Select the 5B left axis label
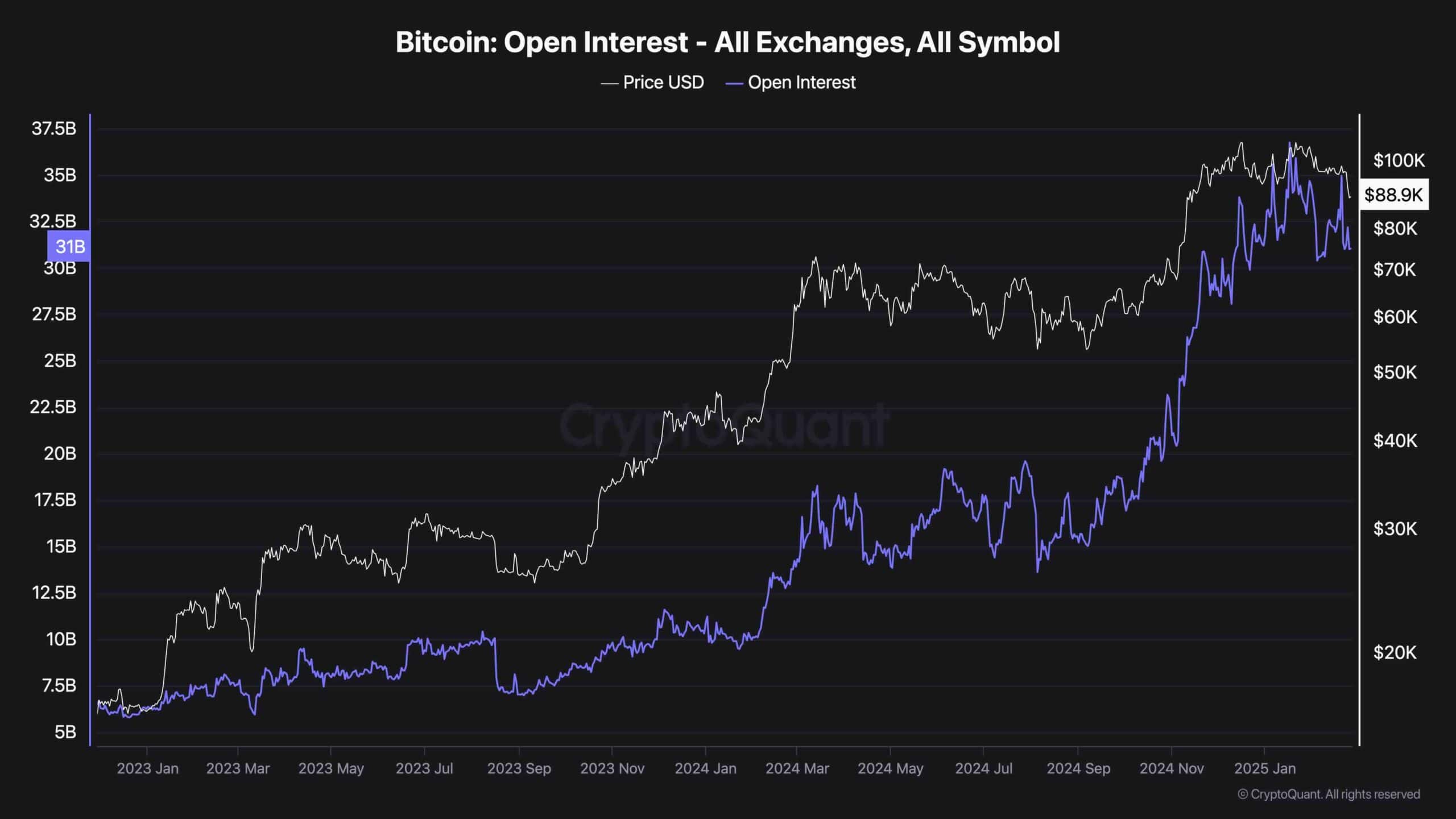The width and height of the screenshot is (1456, 819). tap(65, 731)
